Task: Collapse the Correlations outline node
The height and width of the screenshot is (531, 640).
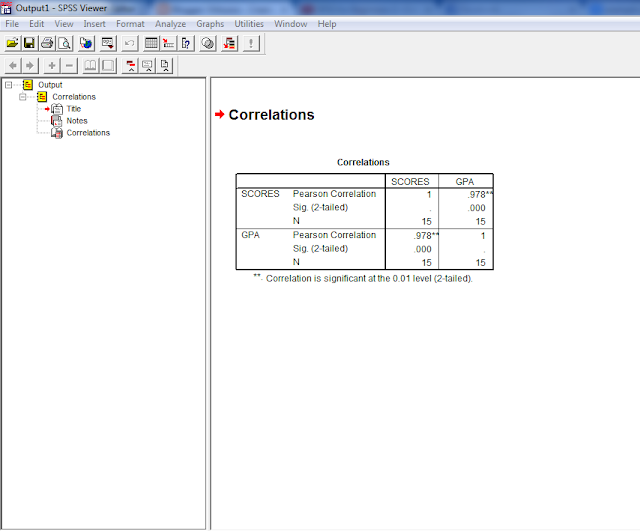Action: pos(23,97)
